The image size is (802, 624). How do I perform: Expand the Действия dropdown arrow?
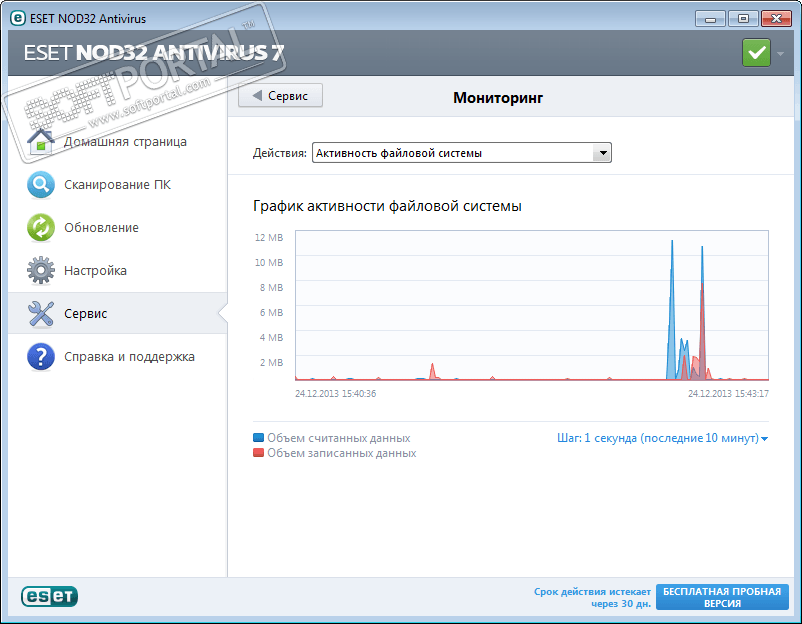(x=603, y=153)
